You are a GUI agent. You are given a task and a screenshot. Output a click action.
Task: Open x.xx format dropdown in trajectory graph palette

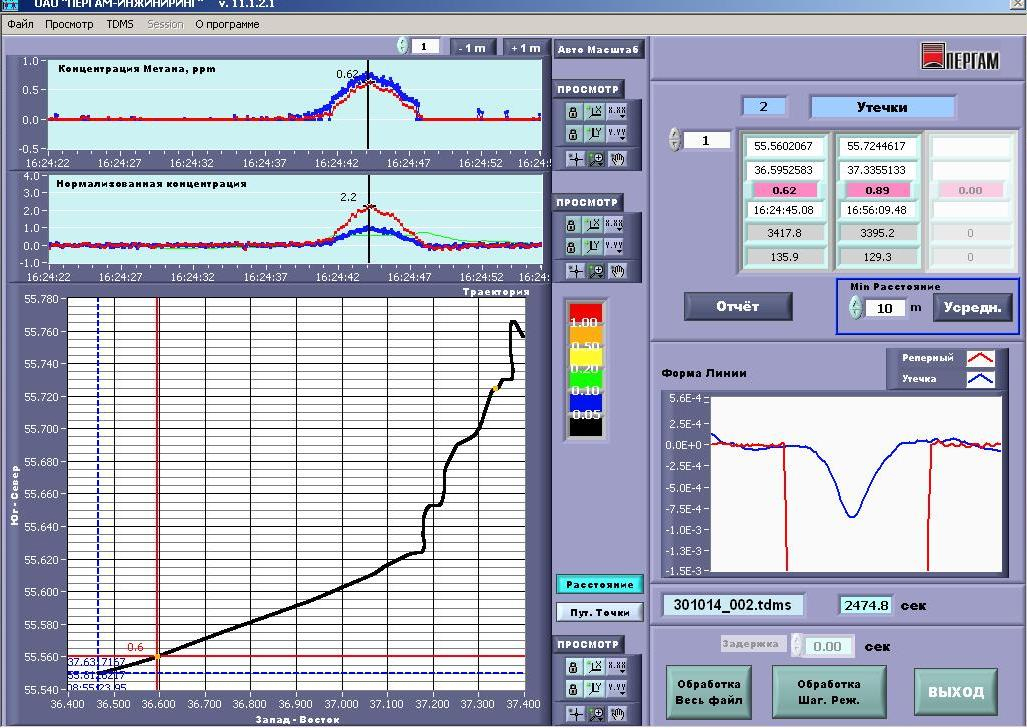coord(616,667)
